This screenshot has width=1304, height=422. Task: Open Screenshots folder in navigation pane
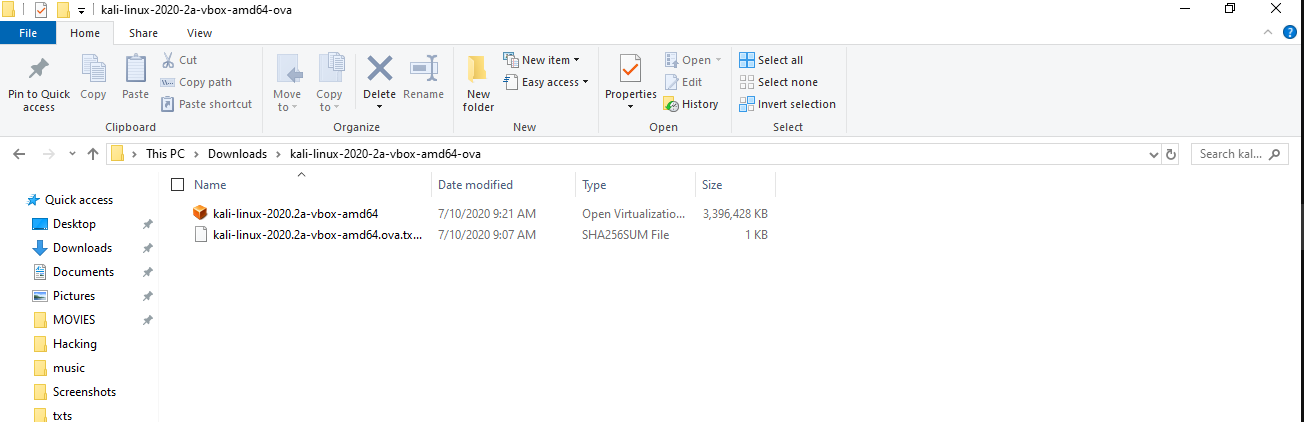coord(84,392)
